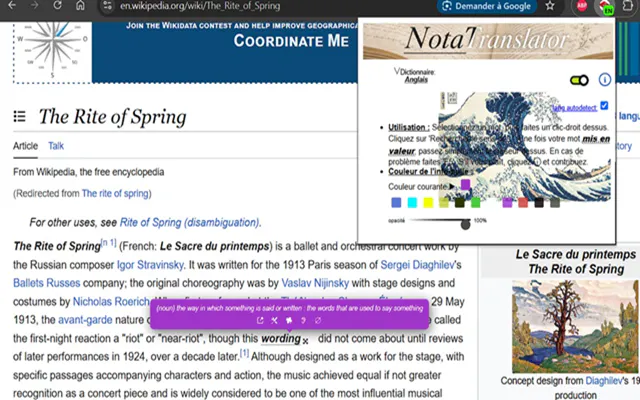Toggle the NotaTranslator on/off switch
Screen dimensions: 640x400
pyautogui.click(x=579, y=80)
